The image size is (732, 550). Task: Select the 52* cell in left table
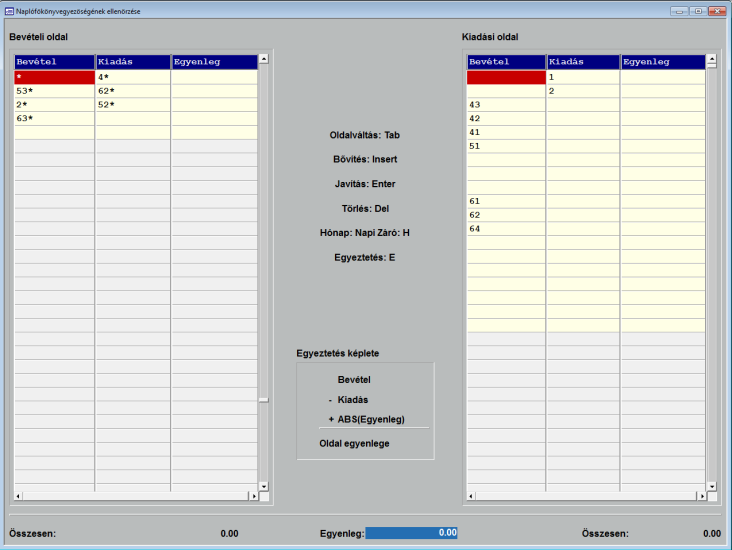(133, 105)
